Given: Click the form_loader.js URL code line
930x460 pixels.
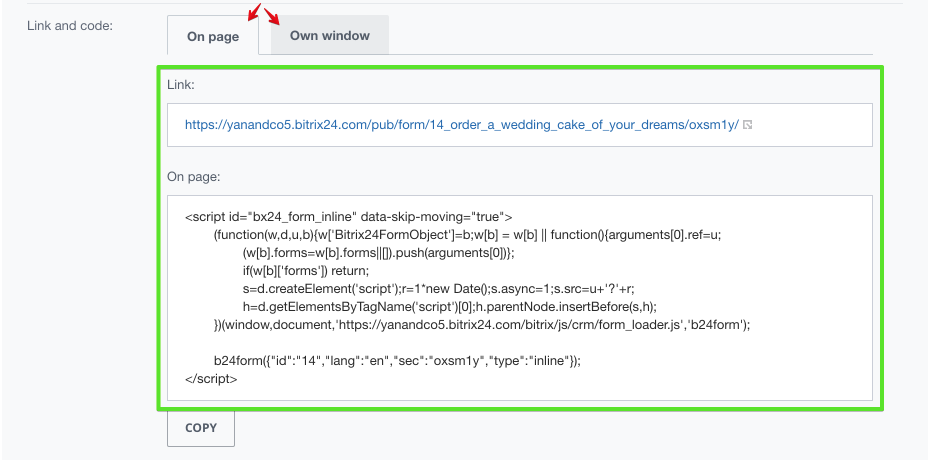Looking at the screenshot, I should click(x=482, y=325).
